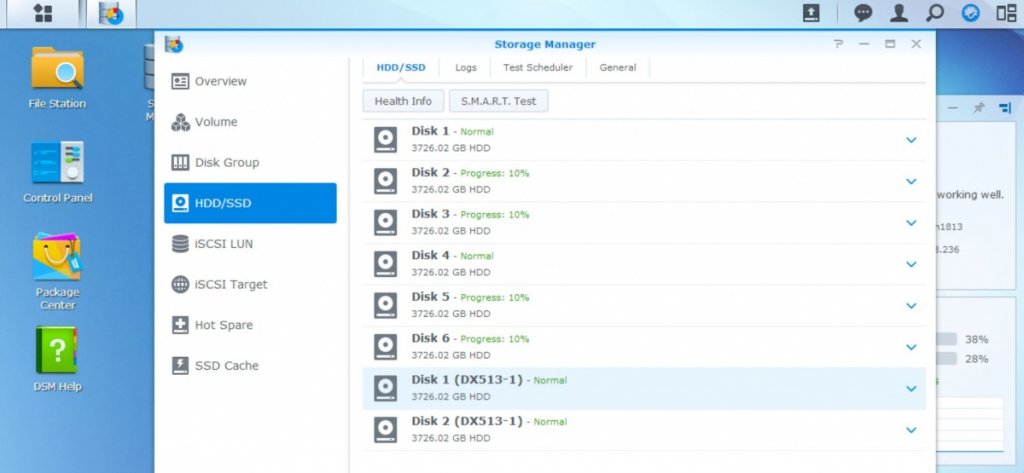Viewport: 1024px width, 473px height.
Task: Open the pilot view icon in taskbar
Action: coord(1006,13)
